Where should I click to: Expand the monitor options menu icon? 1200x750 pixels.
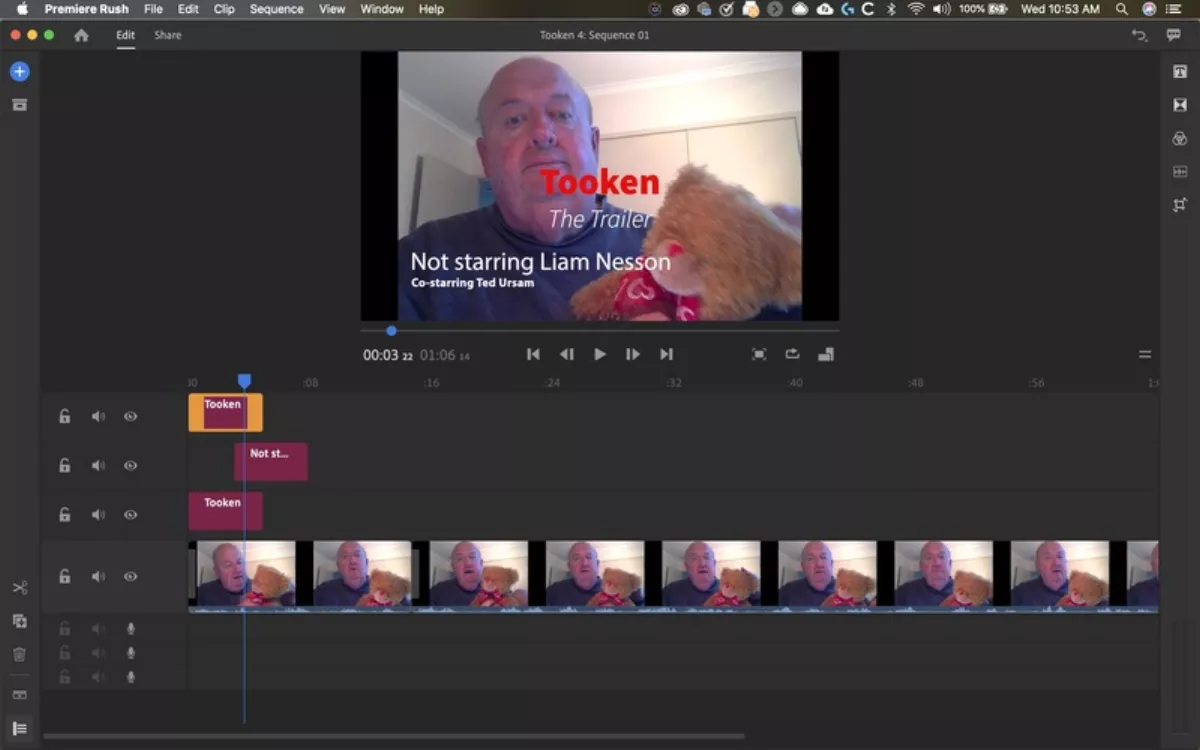[x=1145, y=354]
